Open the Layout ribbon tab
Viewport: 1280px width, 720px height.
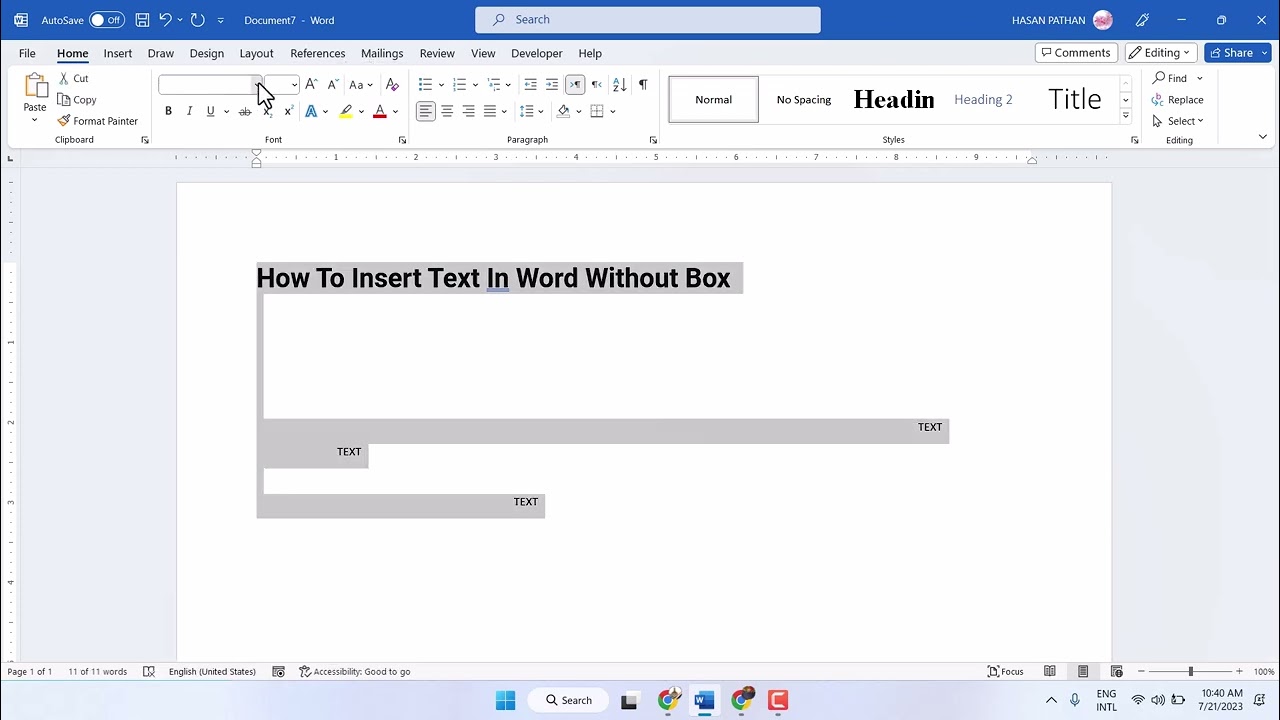tap(256, 53)
